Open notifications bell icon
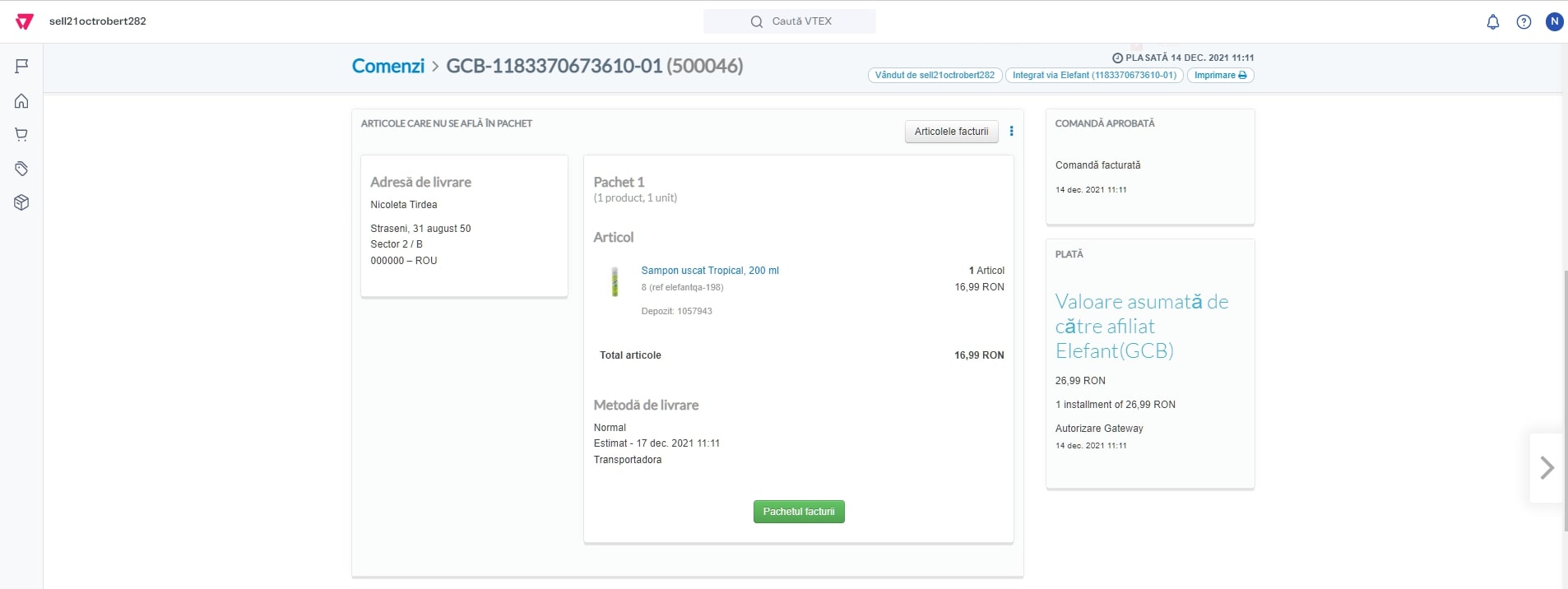 coord(1492,22)
